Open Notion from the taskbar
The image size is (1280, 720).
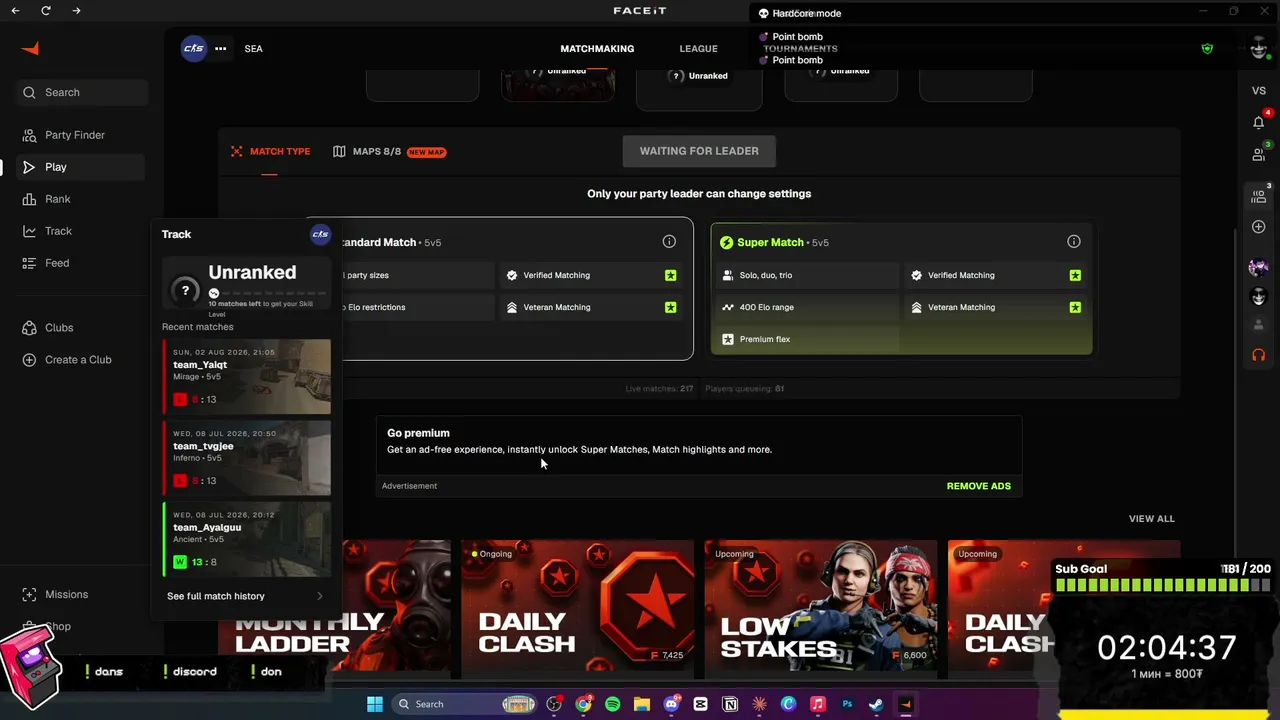[x=730, y=704]
